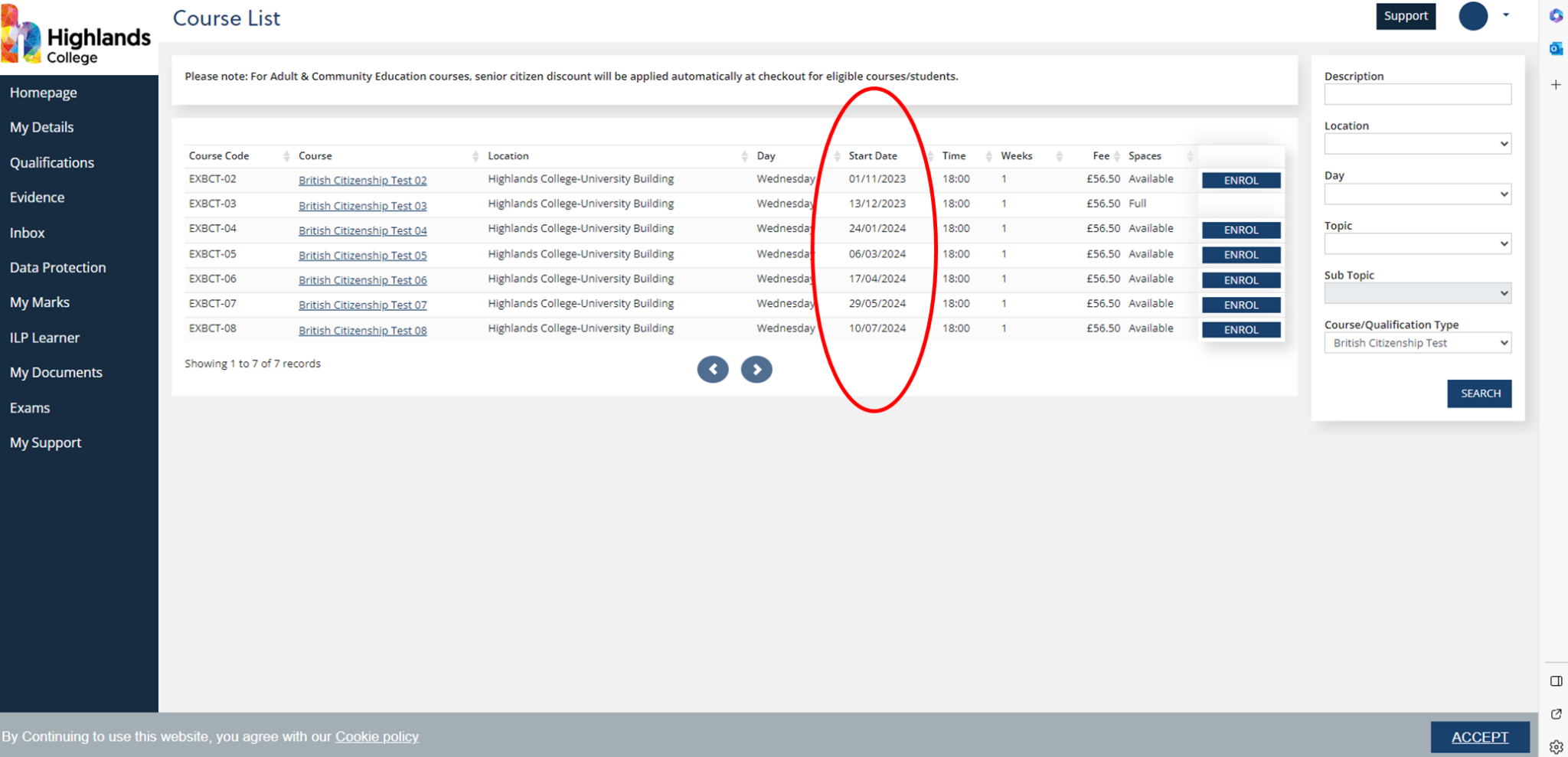Screen dimensions: 1568x757
Task: Enrol in British Citizenship Test 05
Action: coord(1241,255)
